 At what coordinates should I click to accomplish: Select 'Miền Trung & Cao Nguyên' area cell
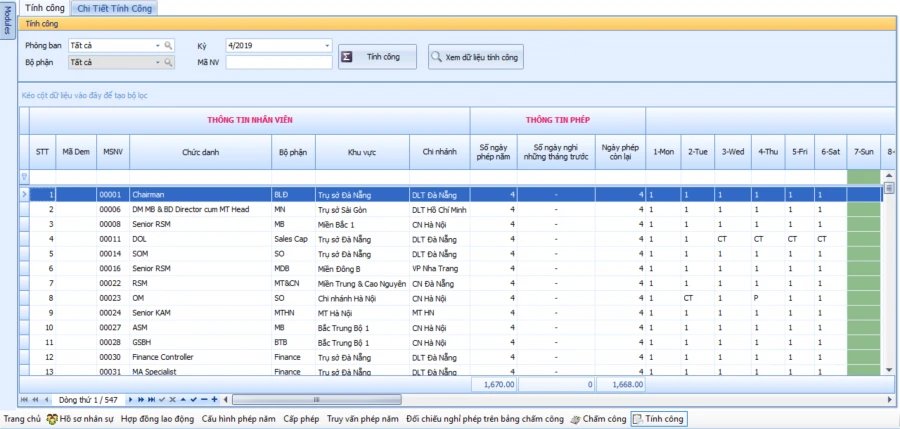coord(362,284)
